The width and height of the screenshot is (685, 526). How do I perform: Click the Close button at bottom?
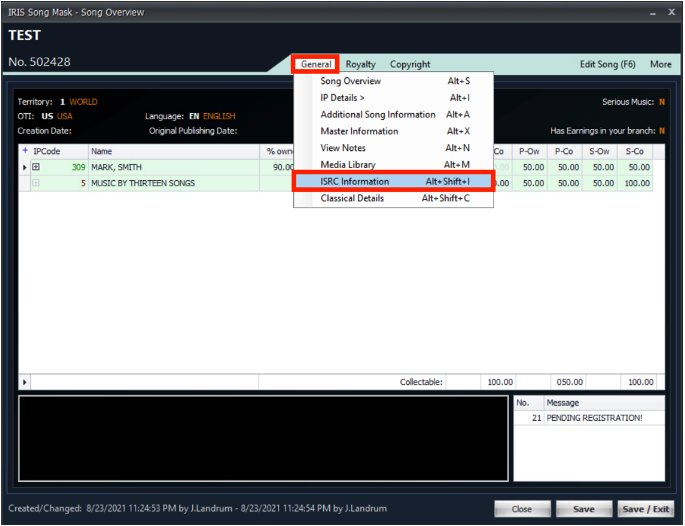click(522, 509)
